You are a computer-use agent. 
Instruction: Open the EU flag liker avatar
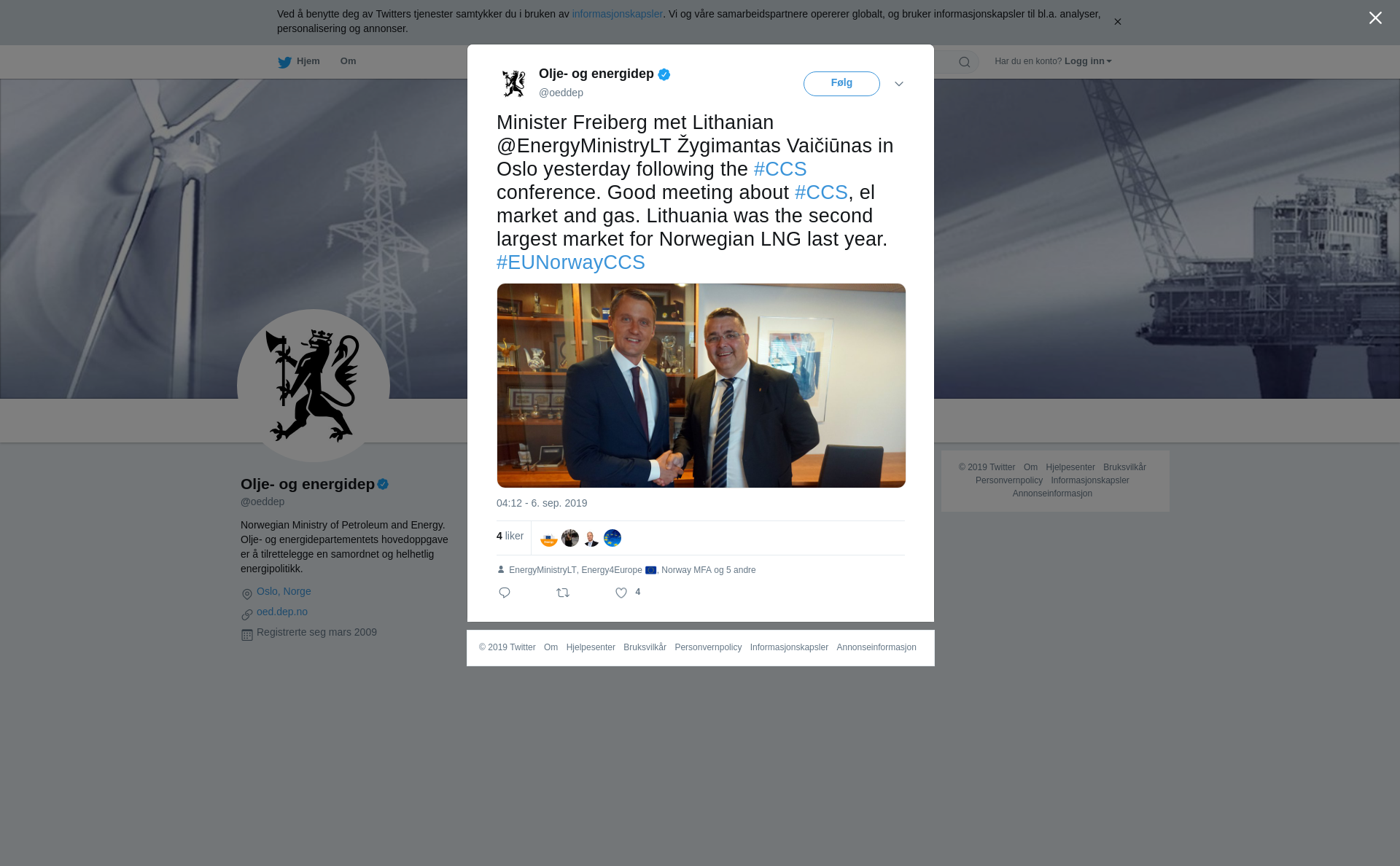[x=612, y=538]
